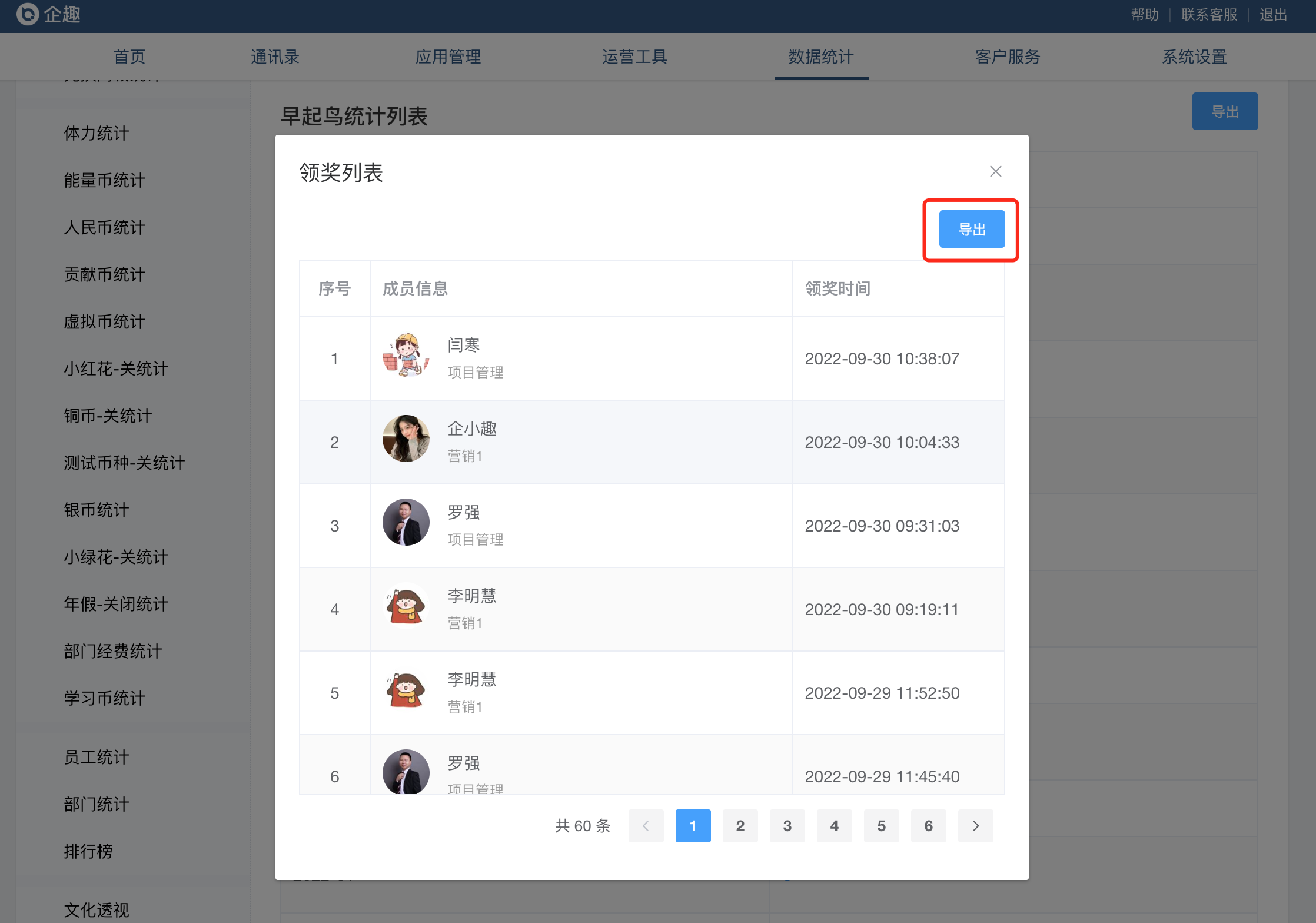
Task: Click the 企趣 logo icon
Action: point(27,14)
